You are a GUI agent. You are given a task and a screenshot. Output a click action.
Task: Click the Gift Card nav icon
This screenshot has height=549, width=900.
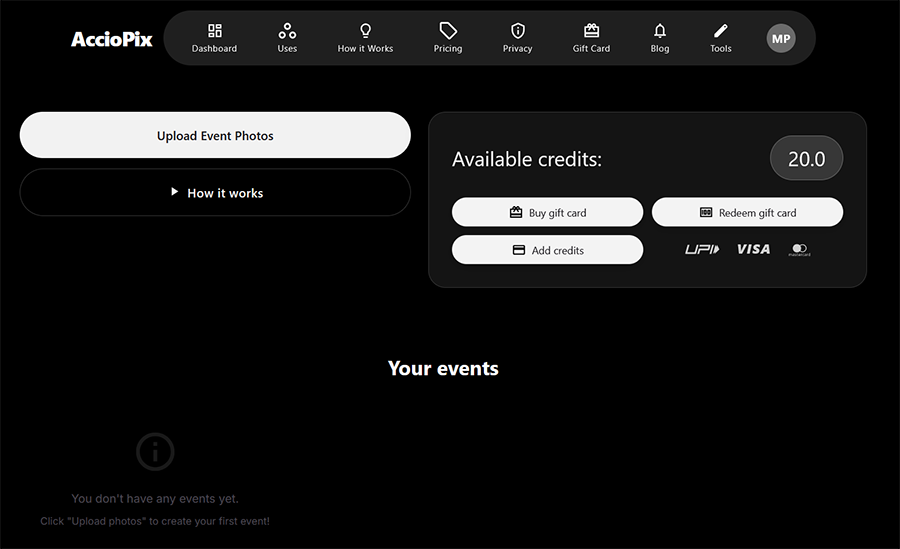click(x=591, y=30)
